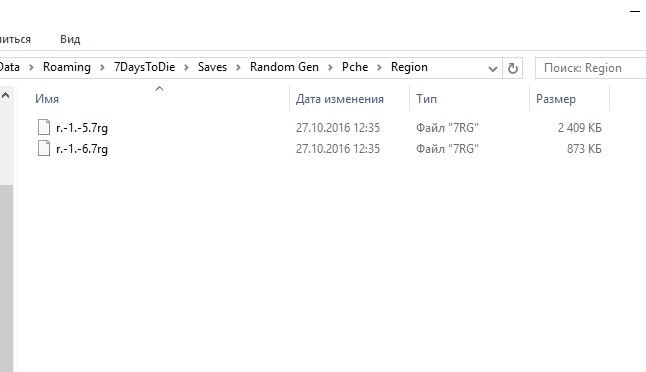Open the Вид ribbon tab
646x372 pixels.
point(70,39)
